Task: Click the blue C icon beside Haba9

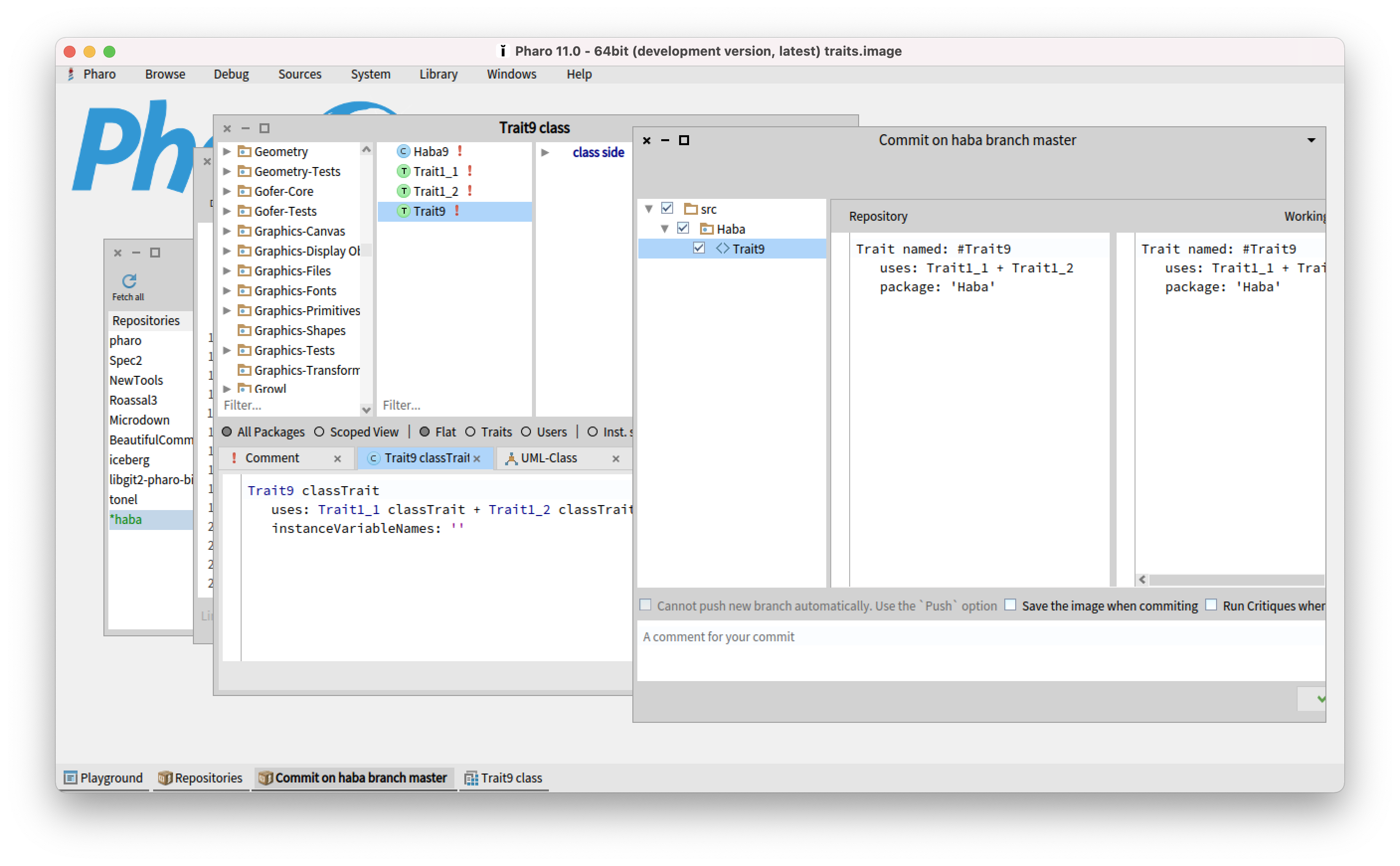Action: pyautogui.click(x=404, y=151)
